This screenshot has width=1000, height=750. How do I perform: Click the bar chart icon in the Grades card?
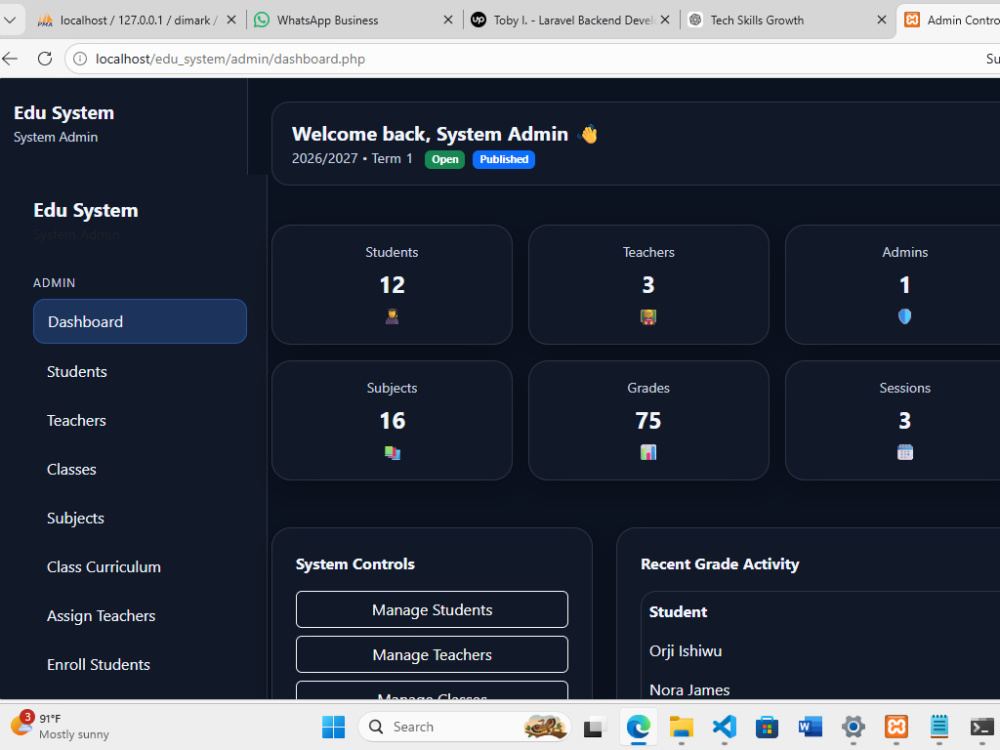tap(648, 452)
